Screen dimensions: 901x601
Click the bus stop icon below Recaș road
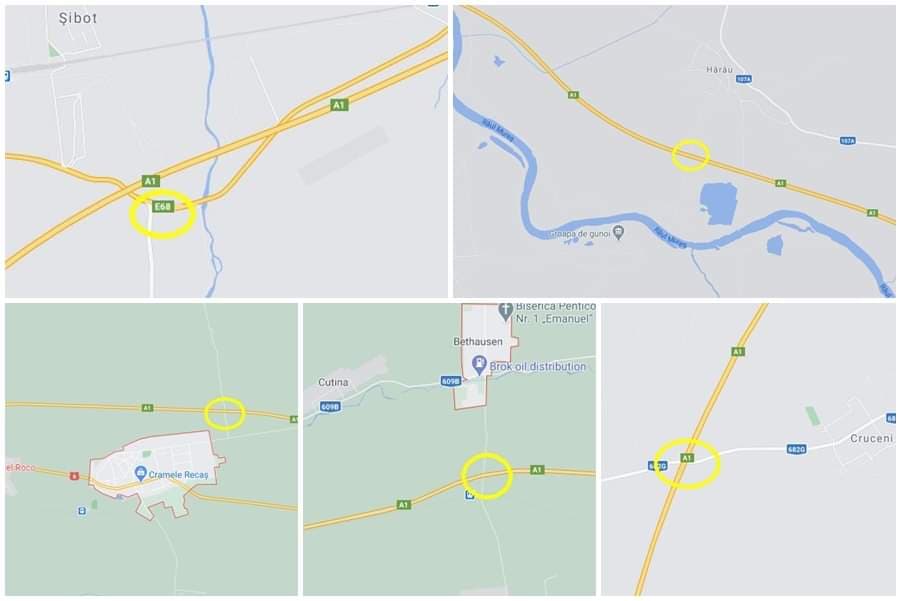pyautogui.click(x=82, y=511)
